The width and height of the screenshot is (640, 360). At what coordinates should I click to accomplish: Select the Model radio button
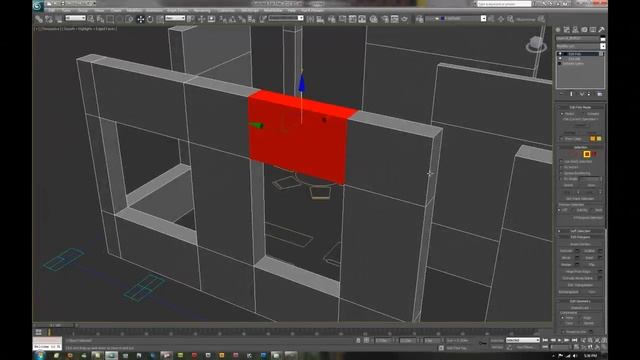562,113
